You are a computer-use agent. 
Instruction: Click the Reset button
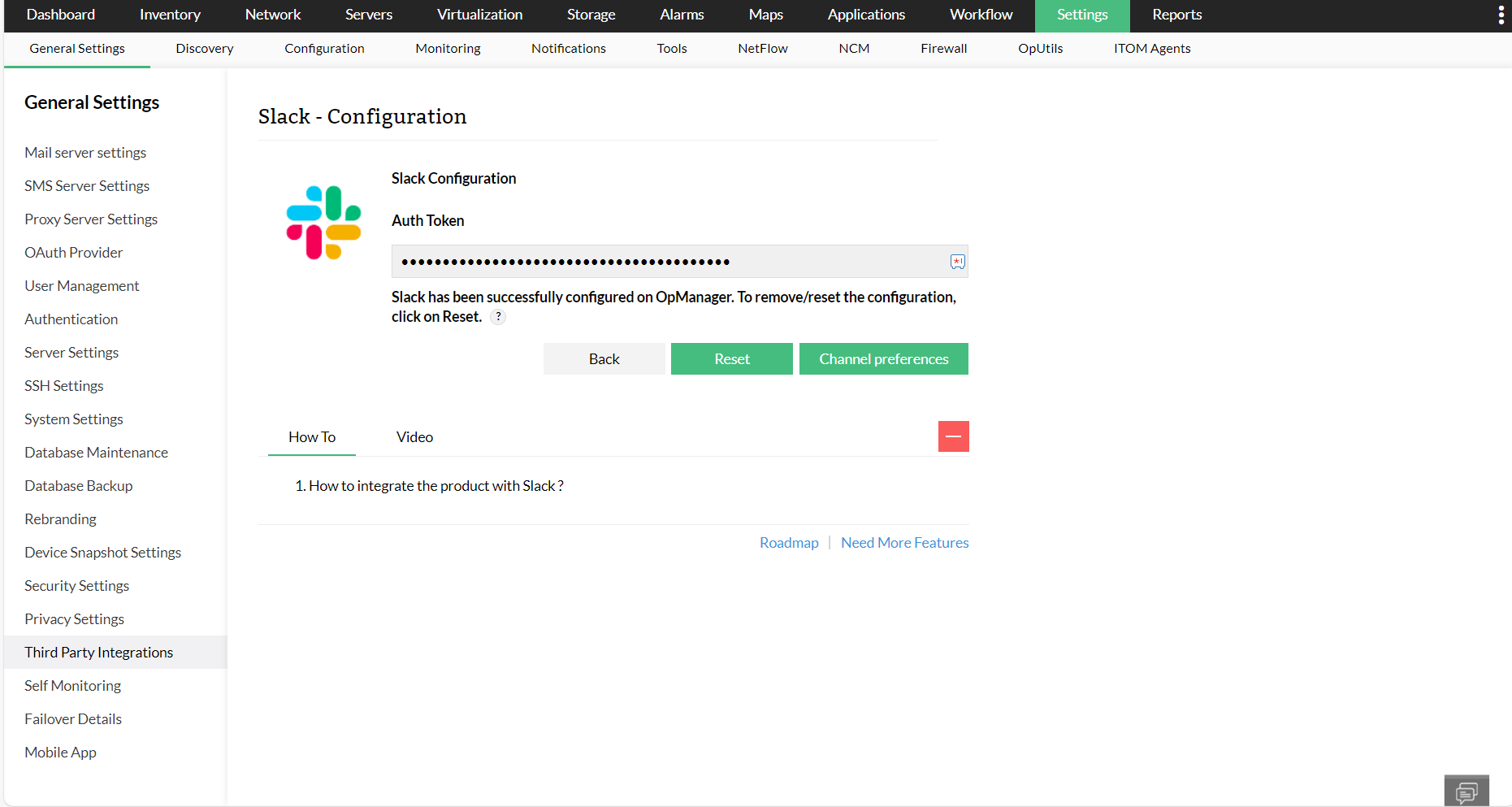click(732, 358)
